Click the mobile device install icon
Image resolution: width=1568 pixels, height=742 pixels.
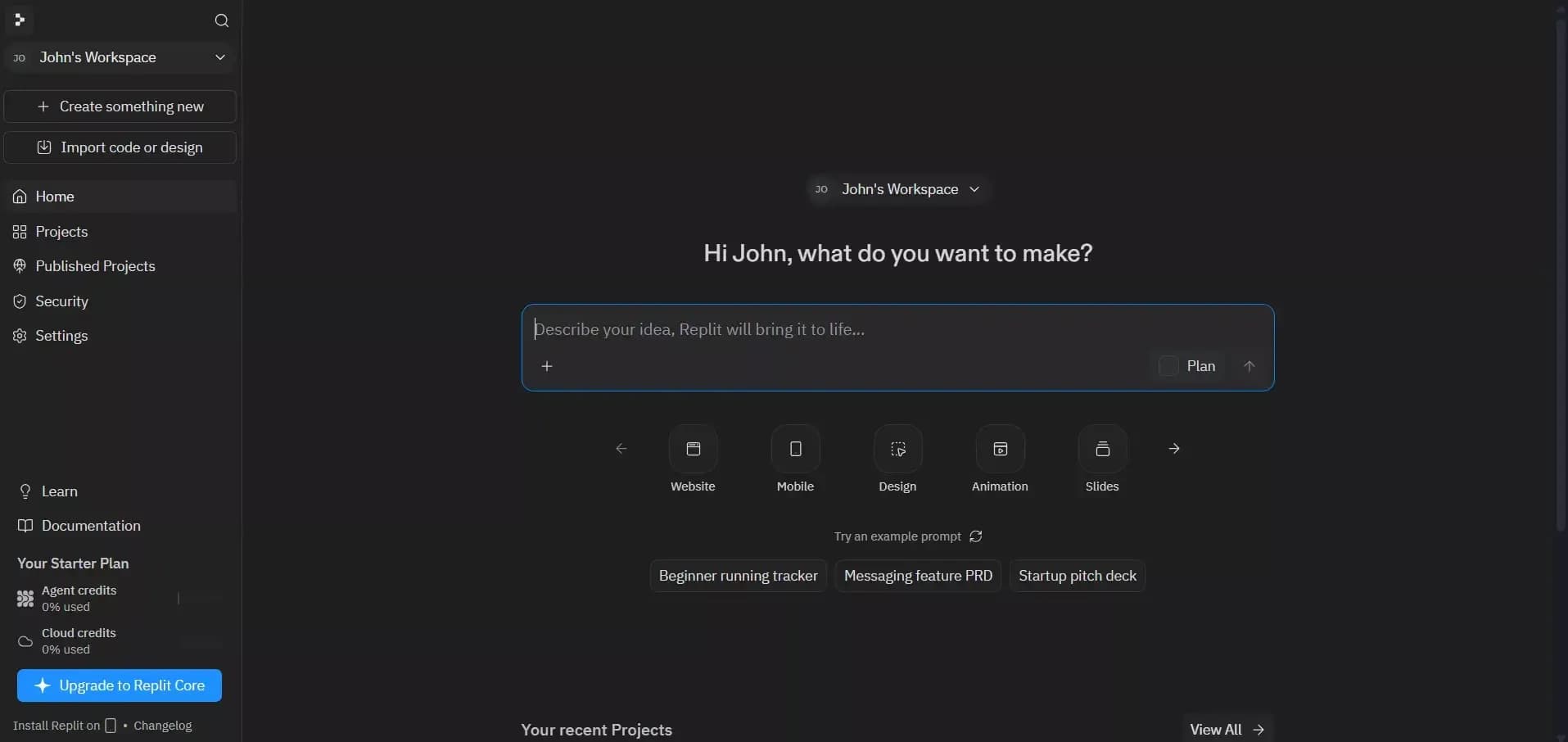coord(111,726)
